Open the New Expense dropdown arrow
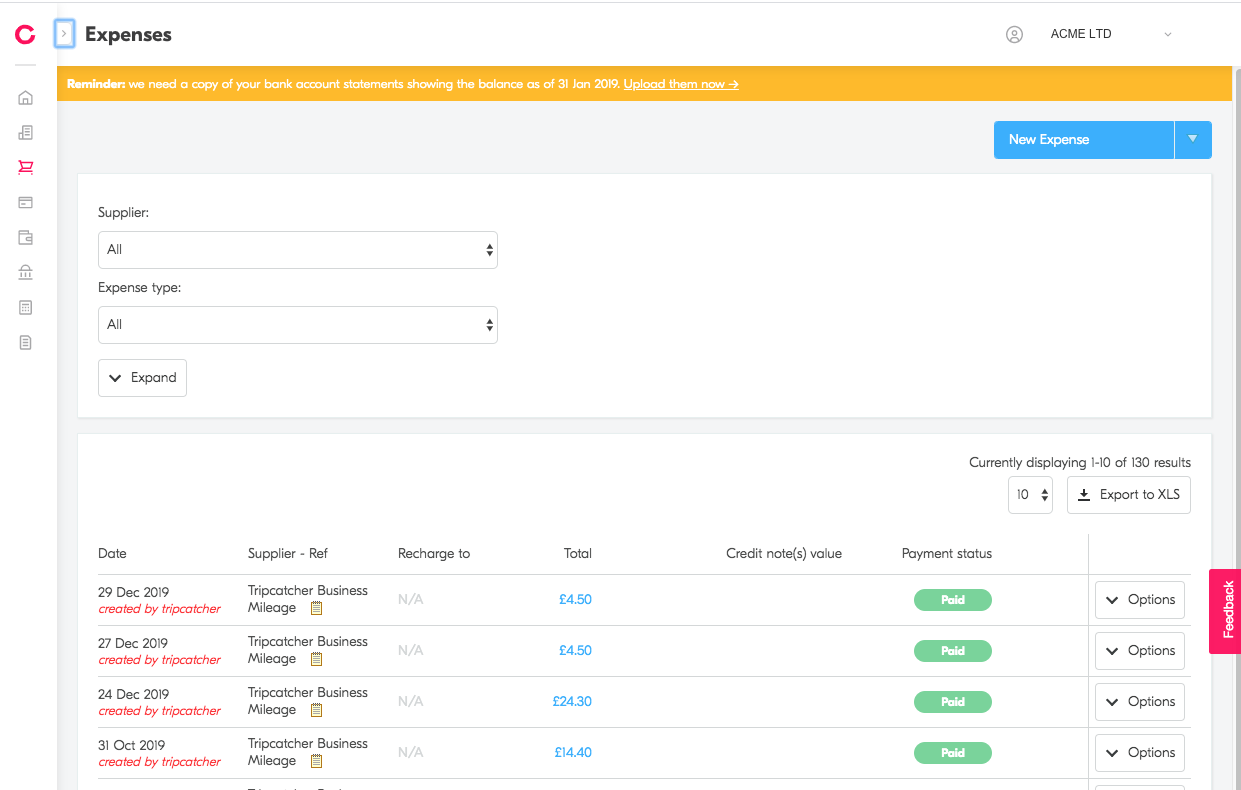 (x=1193, y=140)
